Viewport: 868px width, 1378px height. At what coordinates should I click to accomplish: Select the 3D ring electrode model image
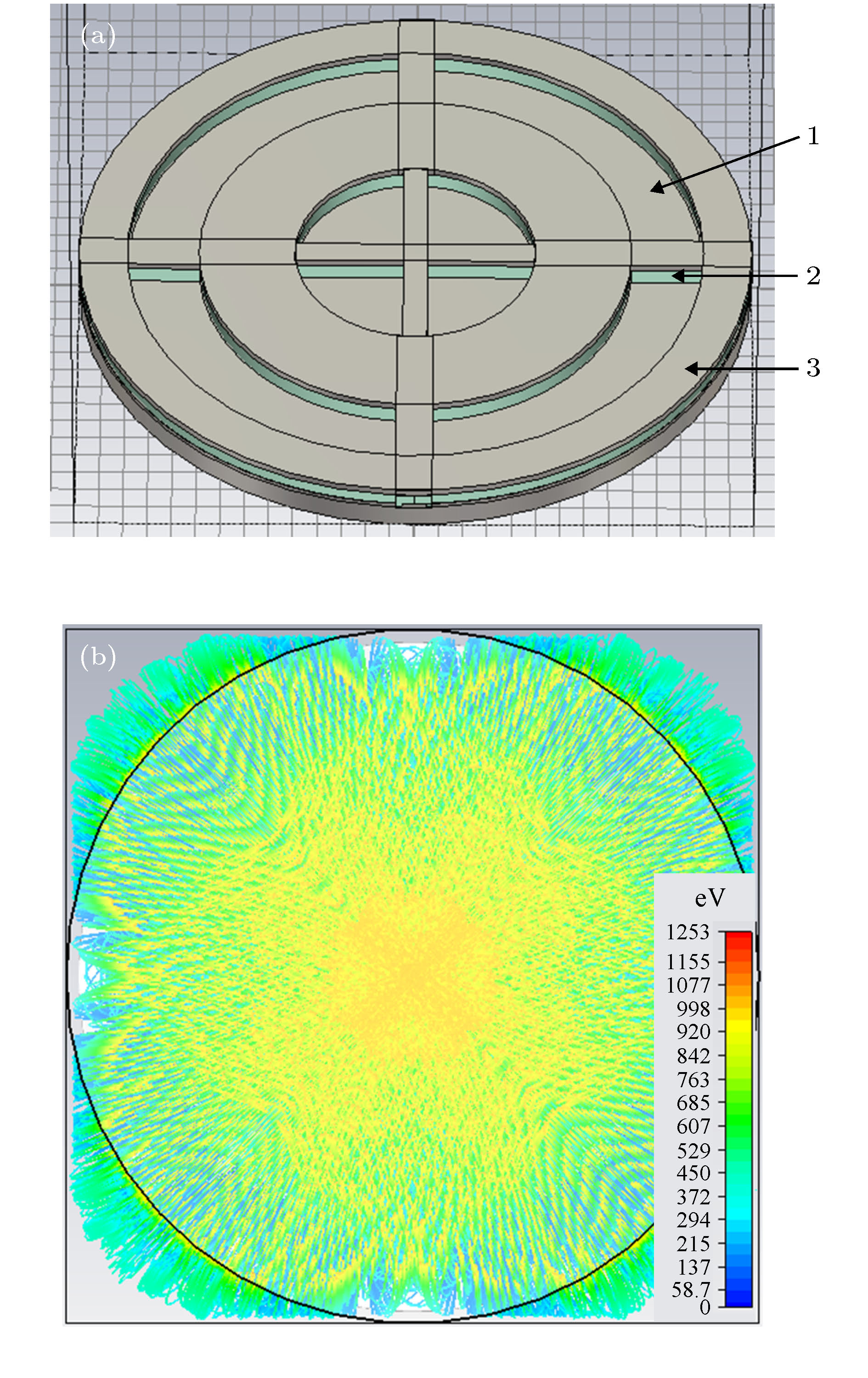(x=412, y=270)
